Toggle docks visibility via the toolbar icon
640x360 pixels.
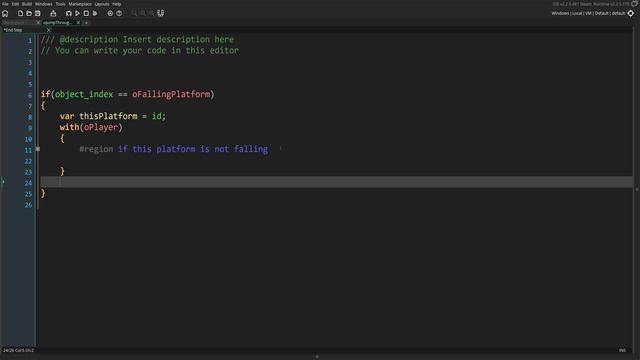[161, 13]
